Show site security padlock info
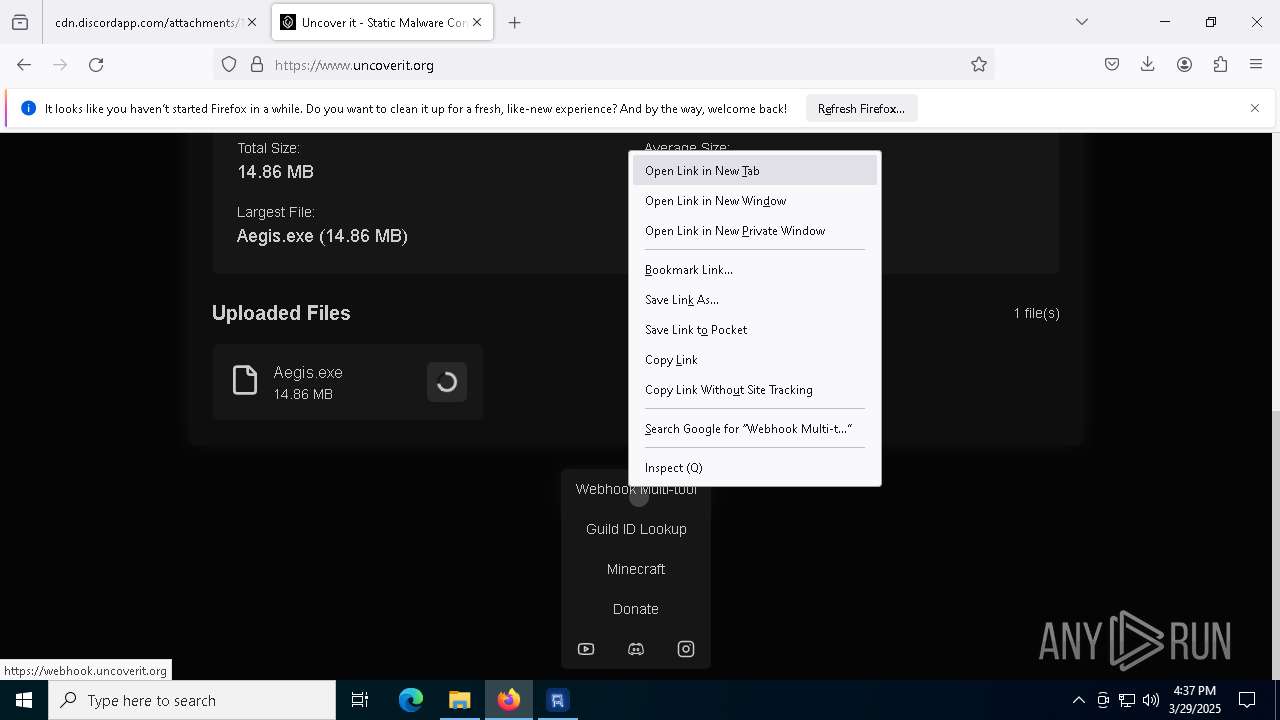Image resolution: width=1280 pixels, height=720 pixels. coord(257,65)
